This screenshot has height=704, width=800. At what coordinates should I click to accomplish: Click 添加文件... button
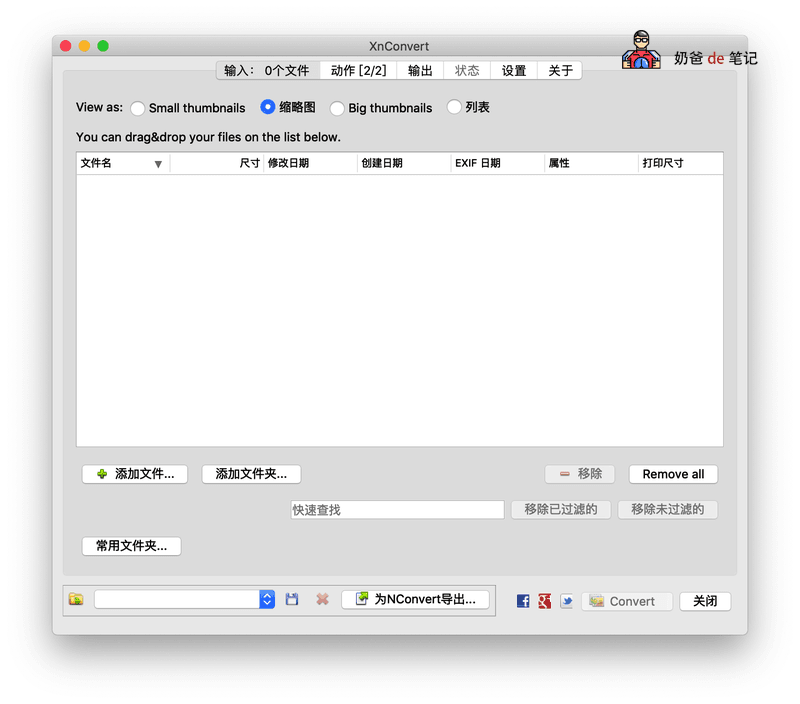click(x=135, y=474)
